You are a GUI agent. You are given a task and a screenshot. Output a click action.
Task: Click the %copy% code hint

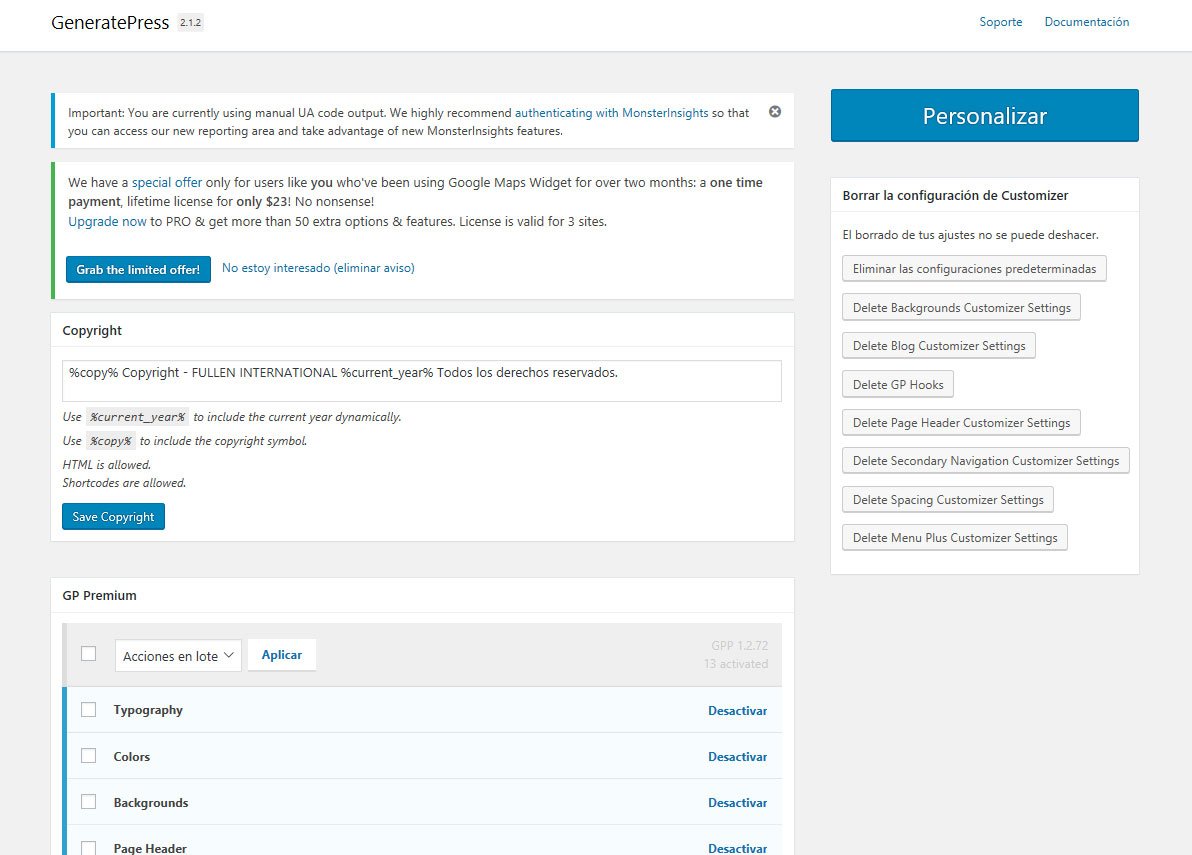tap(111, 441)
